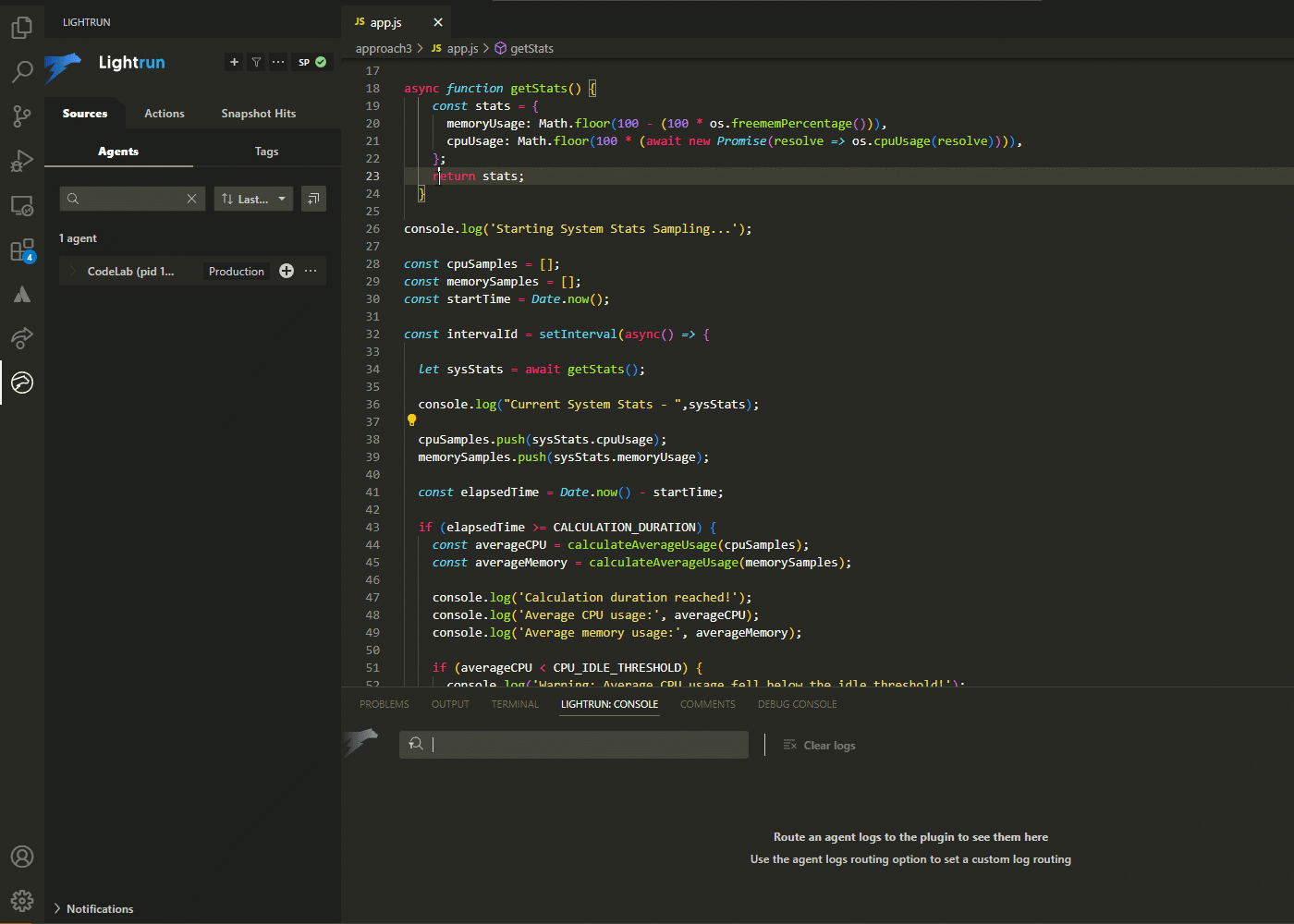Open Run and Debug view
1294x924 pixels.
click(x=21, y=161)
